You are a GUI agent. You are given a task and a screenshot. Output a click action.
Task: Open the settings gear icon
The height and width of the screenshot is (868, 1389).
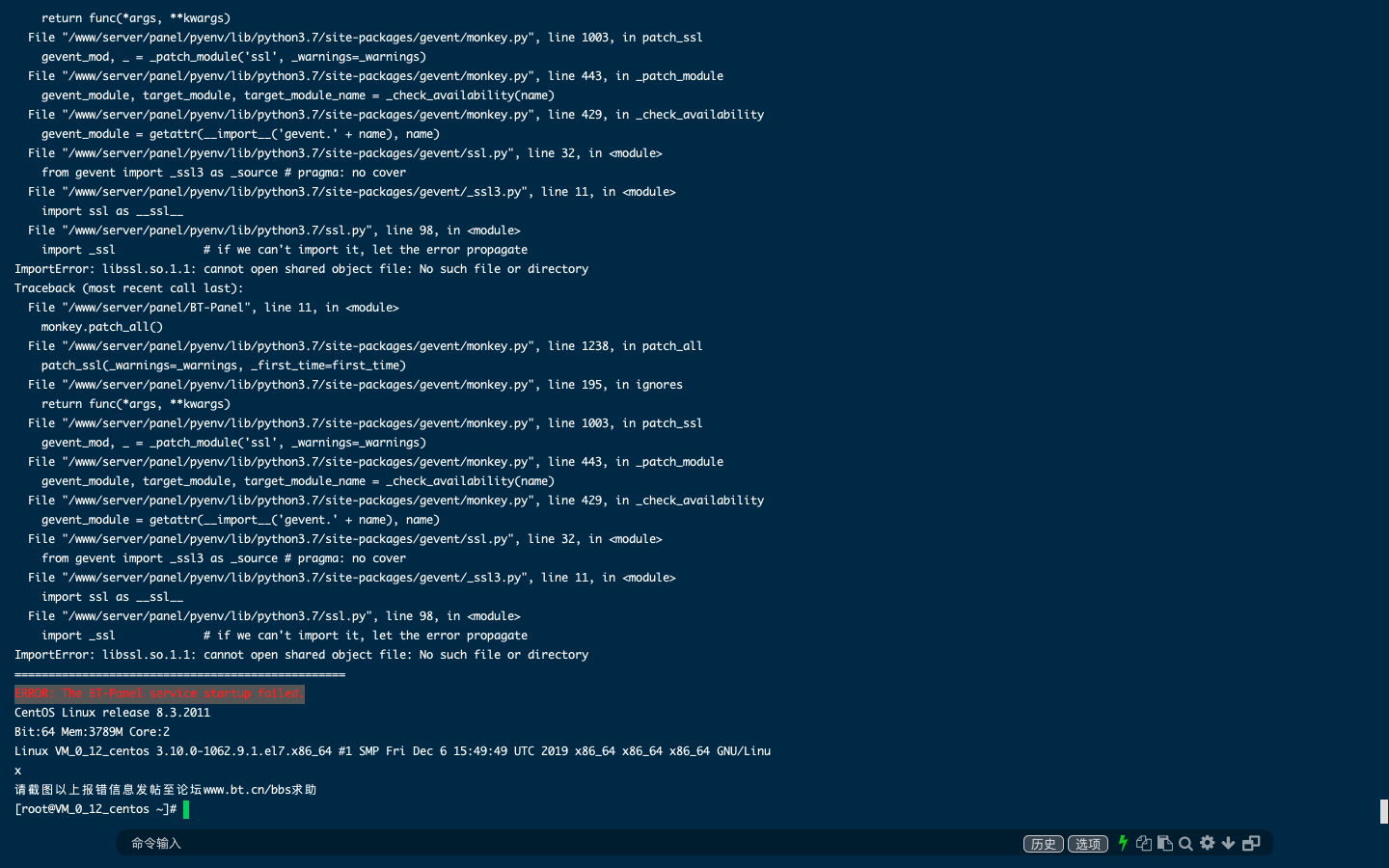point(1207,843)
